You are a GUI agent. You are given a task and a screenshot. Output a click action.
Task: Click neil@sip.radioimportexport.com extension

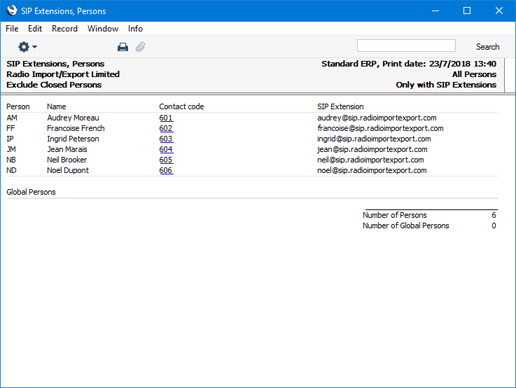[x=370, y=160]
